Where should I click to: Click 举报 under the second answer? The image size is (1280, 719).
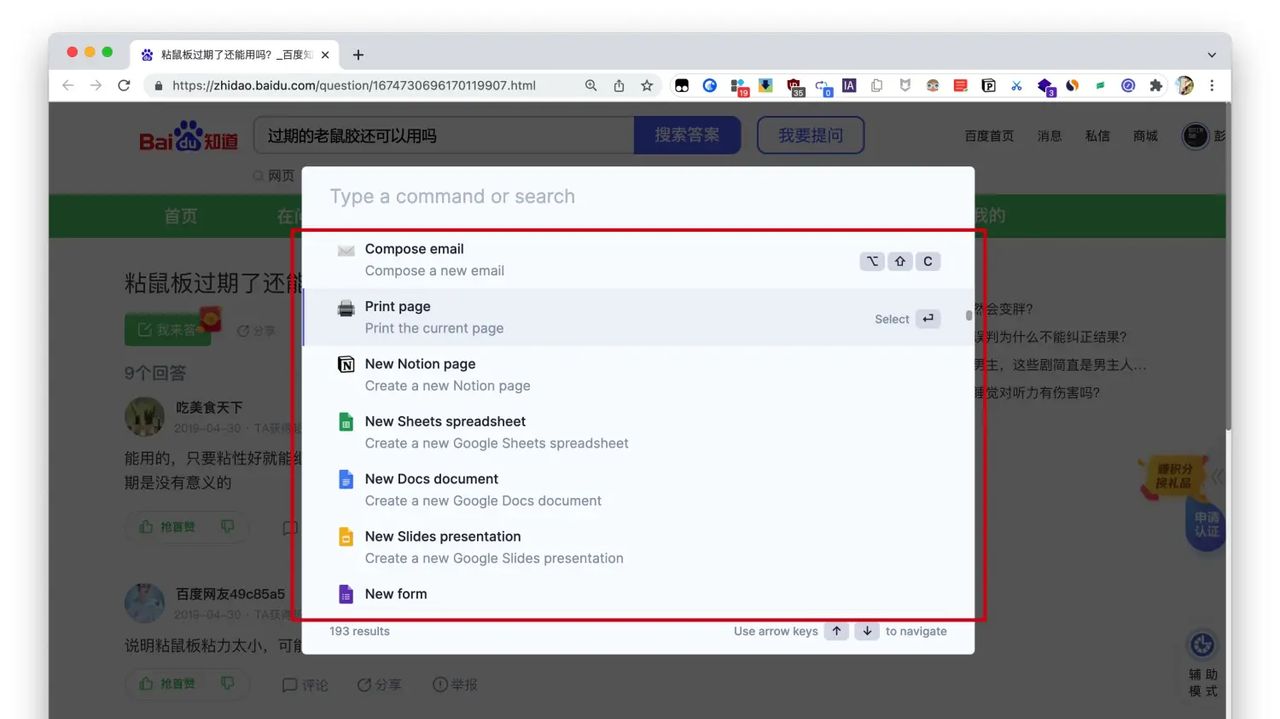tap(455, 685)
